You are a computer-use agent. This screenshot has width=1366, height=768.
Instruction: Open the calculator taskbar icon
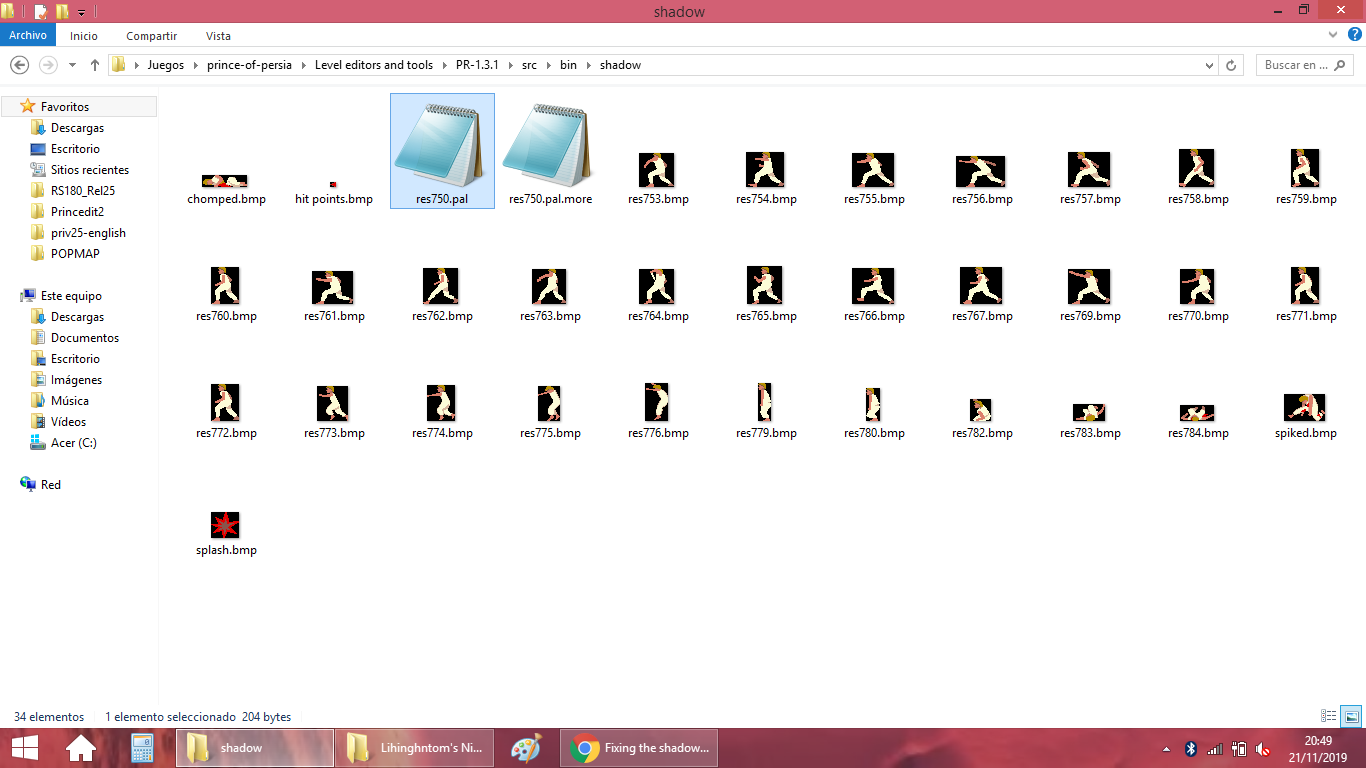pyautogui.click(x=142, y=748)
